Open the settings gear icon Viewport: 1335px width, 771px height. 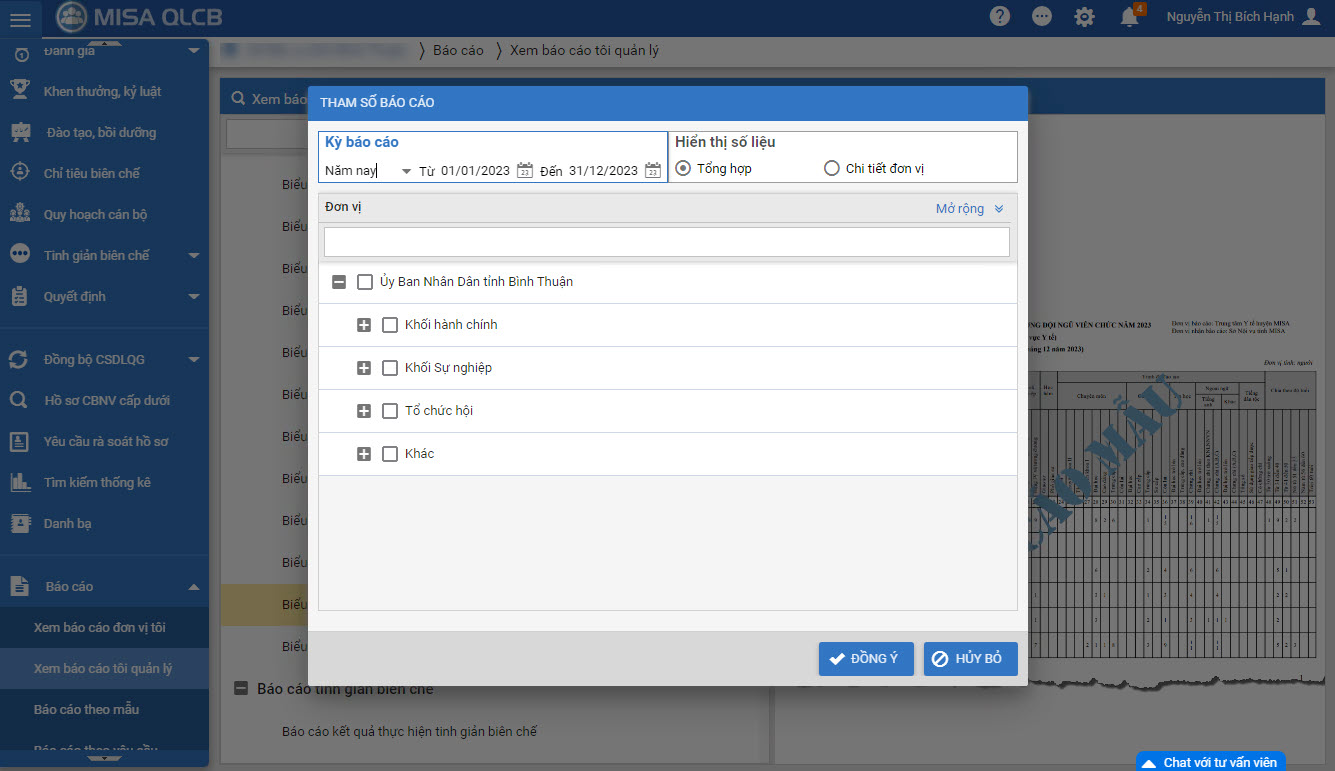1084,17
